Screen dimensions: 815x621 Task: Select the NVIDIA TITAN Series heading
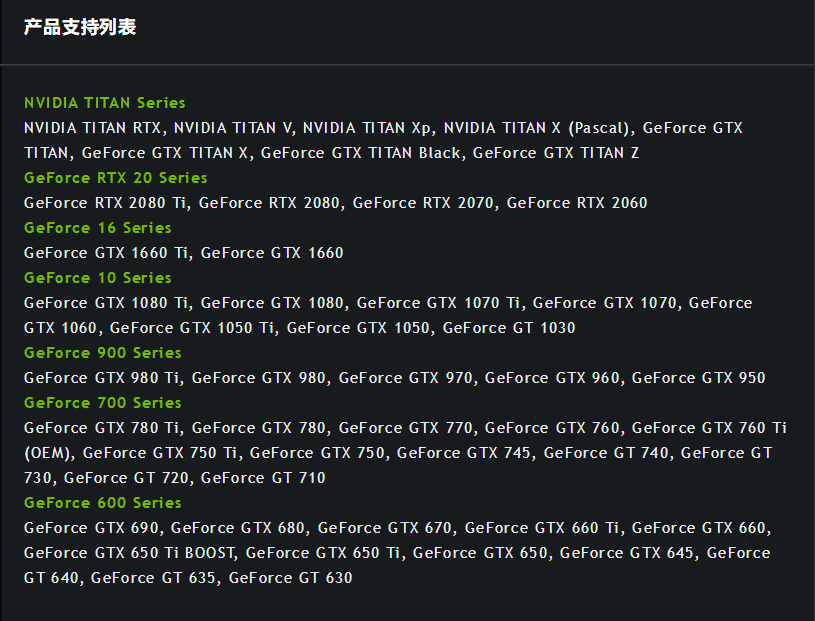pyautogui.click(x=104, y=103)
